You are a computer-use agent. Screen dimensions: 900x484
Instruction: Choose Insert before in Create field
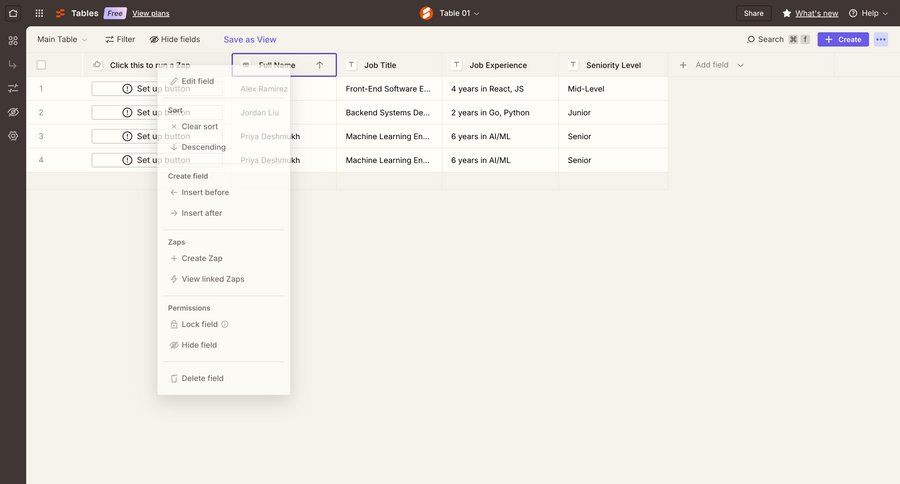(223, 192)
